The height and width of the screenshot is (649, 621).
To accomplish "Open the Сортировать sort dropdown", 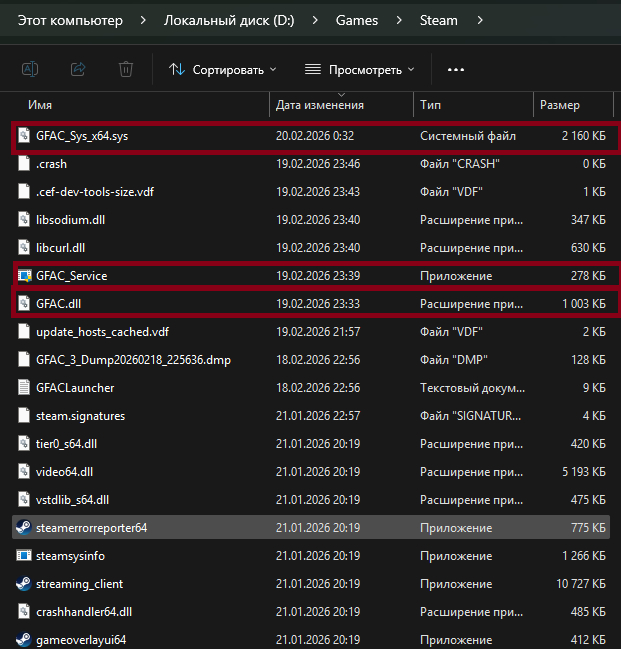I will 222,70.
